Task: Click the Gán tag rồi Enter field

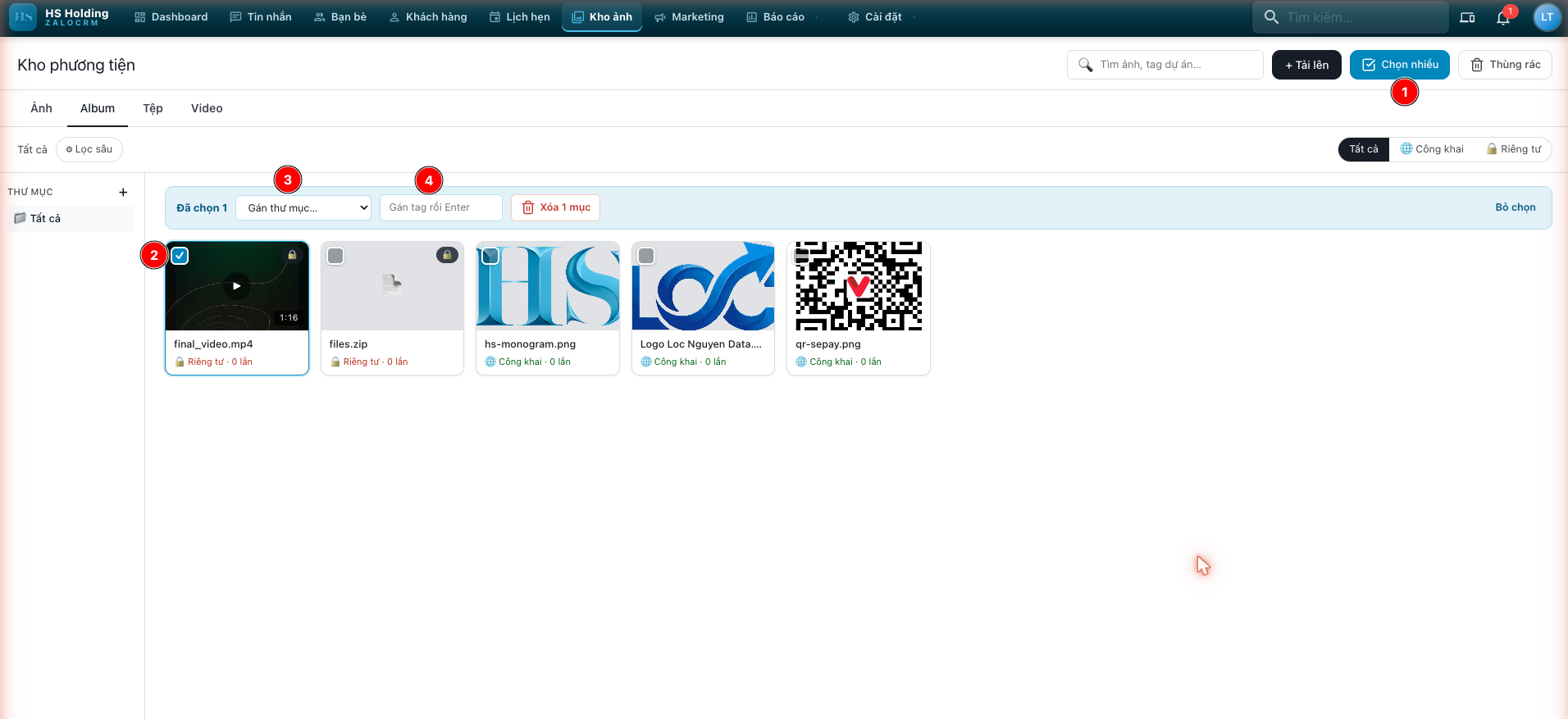Action: pyautogui.click(x=441, y=207)
